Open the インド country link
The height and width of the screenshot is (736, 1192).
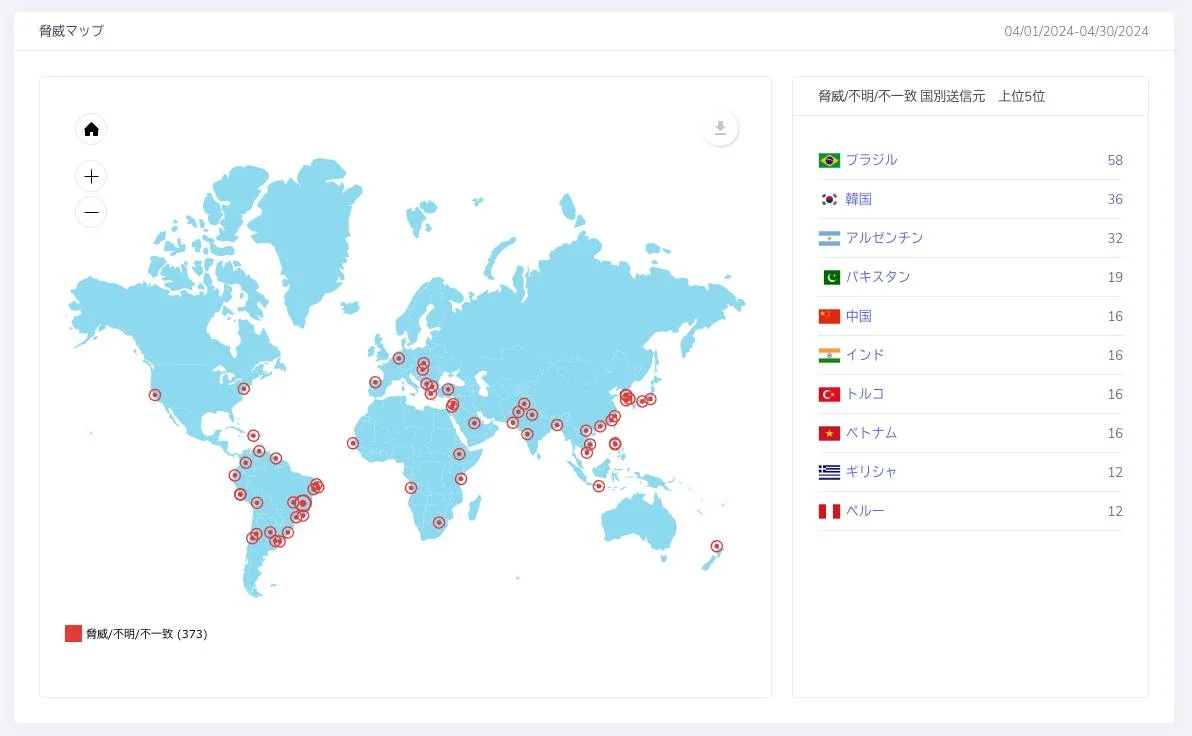865,355
